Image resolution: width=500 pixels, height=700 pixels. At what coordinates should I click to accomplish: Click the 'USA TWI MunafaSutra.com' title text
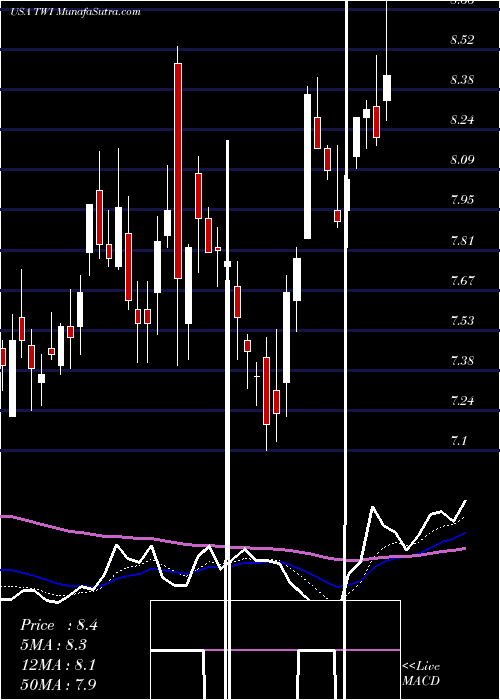point(75,12)
